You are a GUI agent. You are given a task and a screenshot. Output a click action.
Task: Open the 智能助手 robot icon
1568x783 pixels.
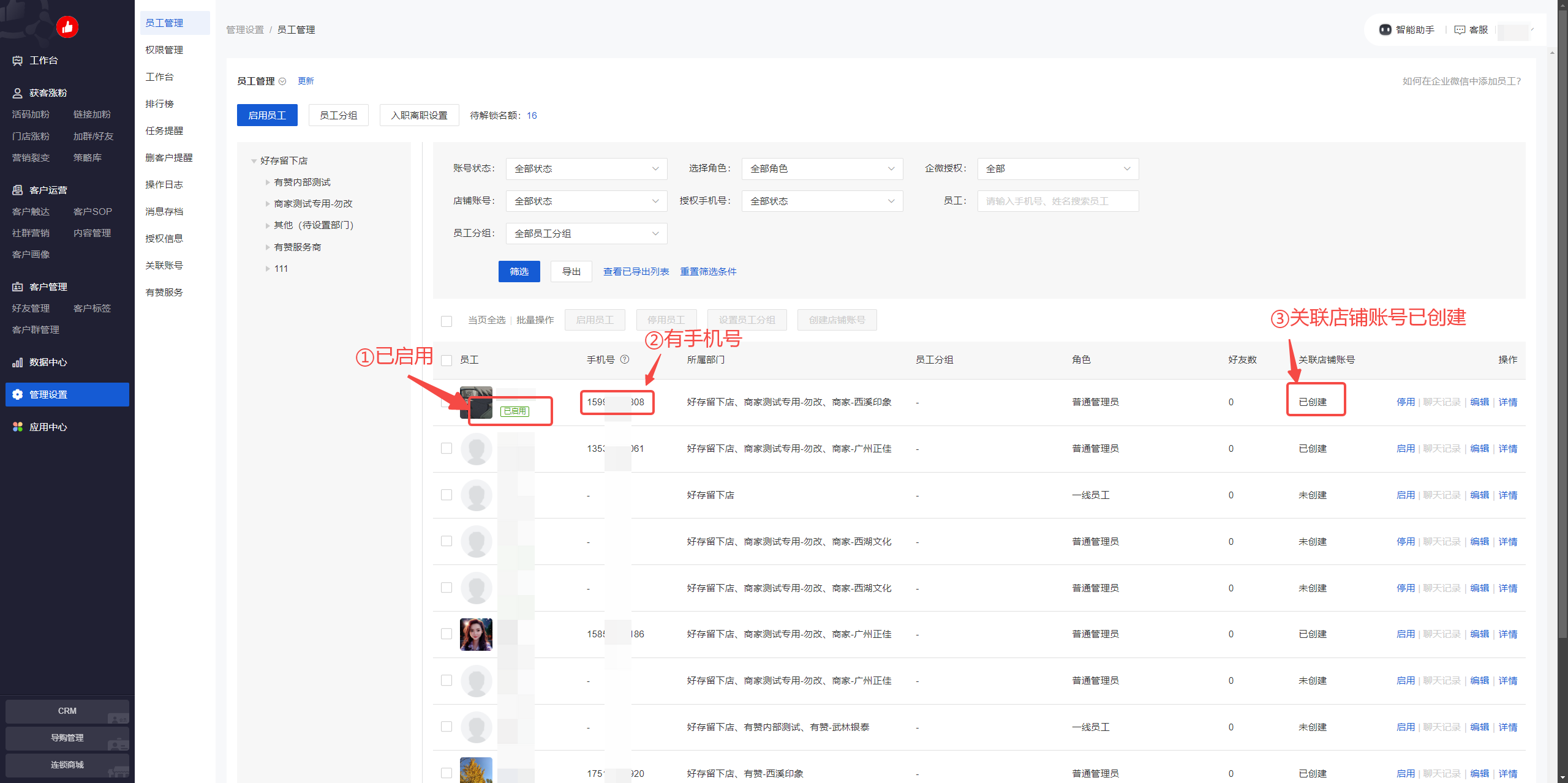click(1385, 30)
